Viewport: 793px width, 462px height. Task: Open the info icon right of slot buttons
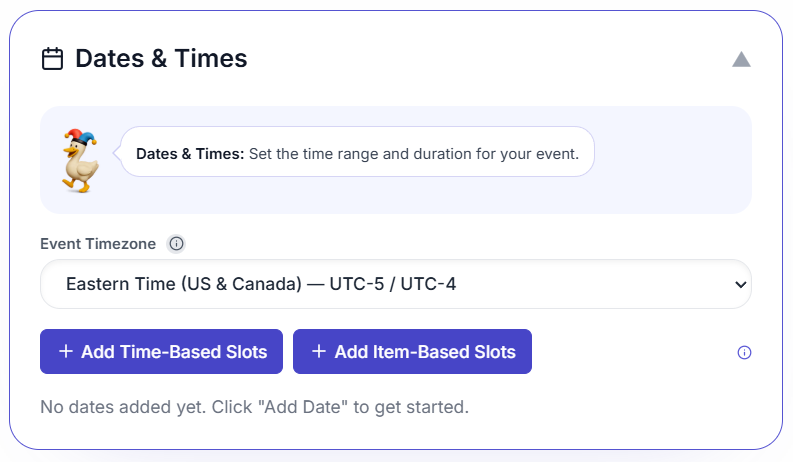743,352
